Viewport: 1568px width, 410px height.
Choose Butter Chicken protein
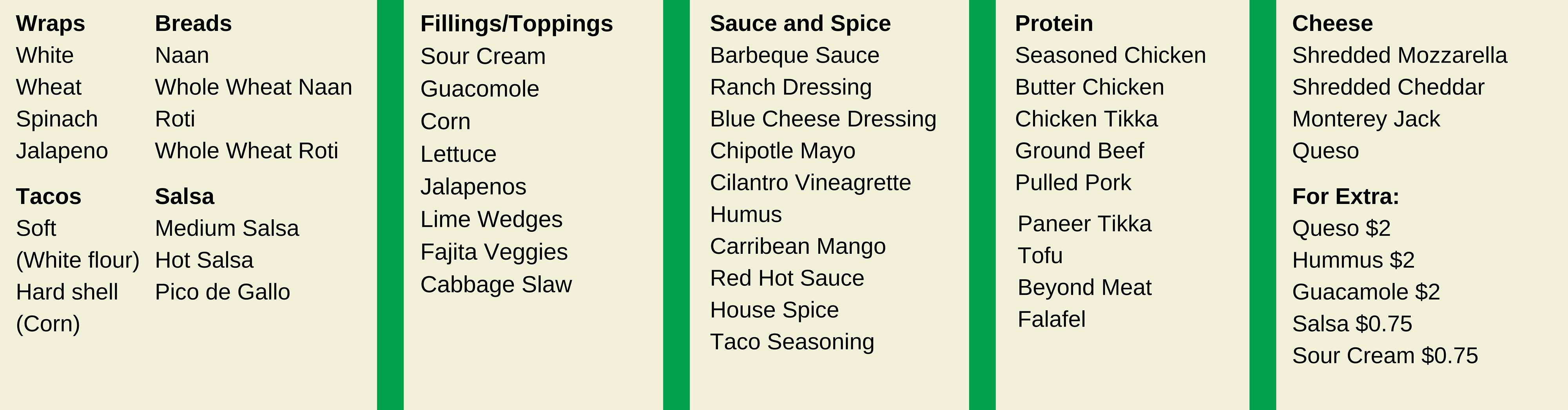(x=1089, y=88)
